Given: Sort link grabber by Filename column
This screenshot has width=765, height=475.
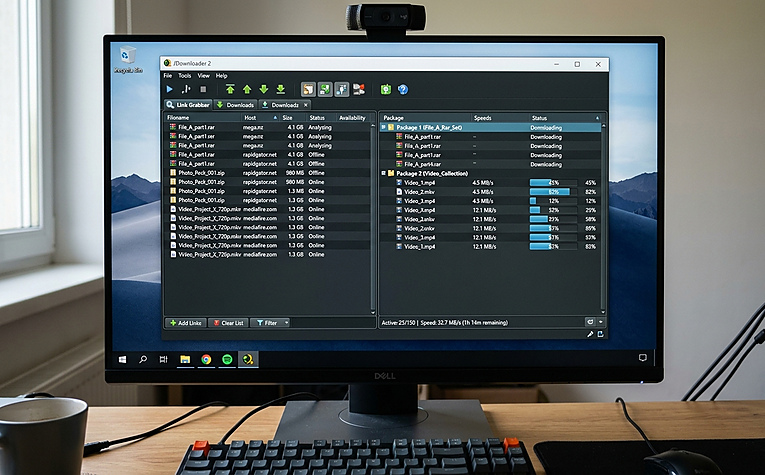Looking at the screenshot, I should point(202,118).
